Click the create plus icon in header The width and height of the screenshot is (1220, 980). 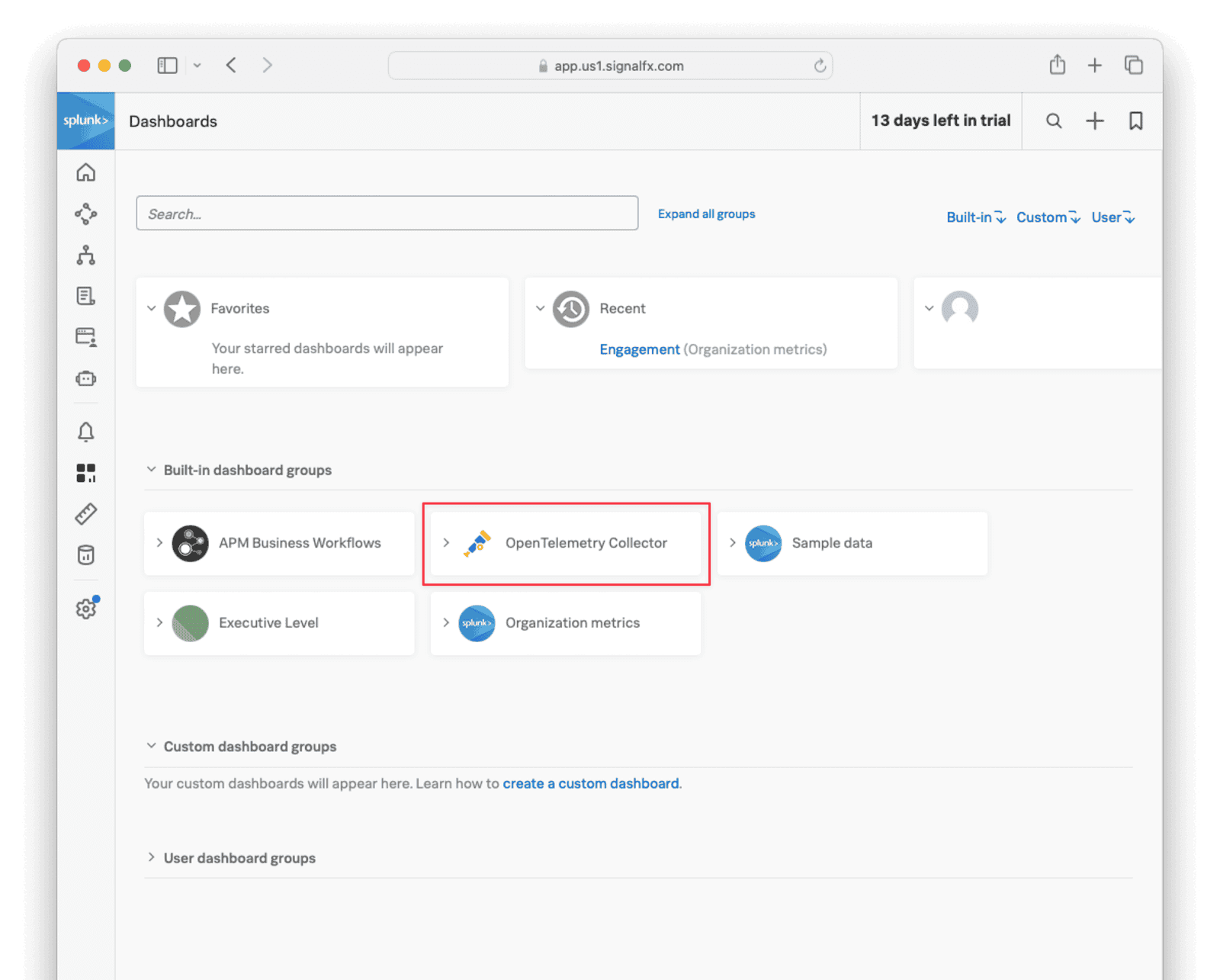pyautogui.click(x=1095, y=120)
